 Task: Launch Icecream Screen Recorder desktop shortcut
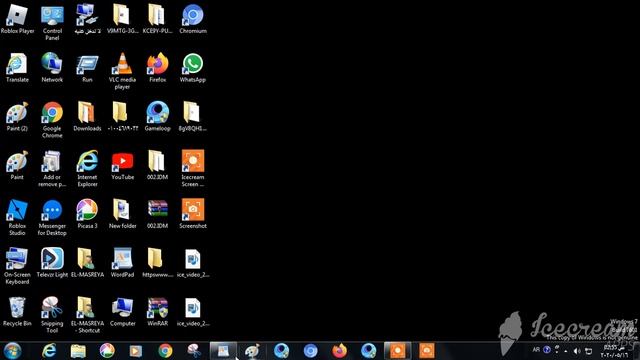click(x=193, y=169)
